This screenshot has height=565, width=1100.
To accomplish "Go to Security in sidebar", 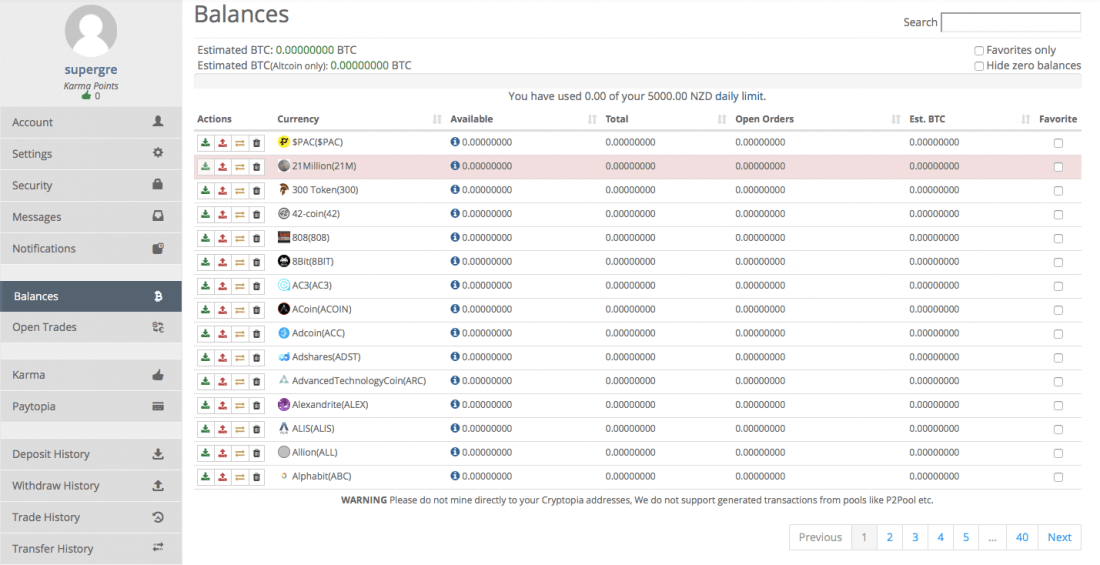I will point(90,185).
